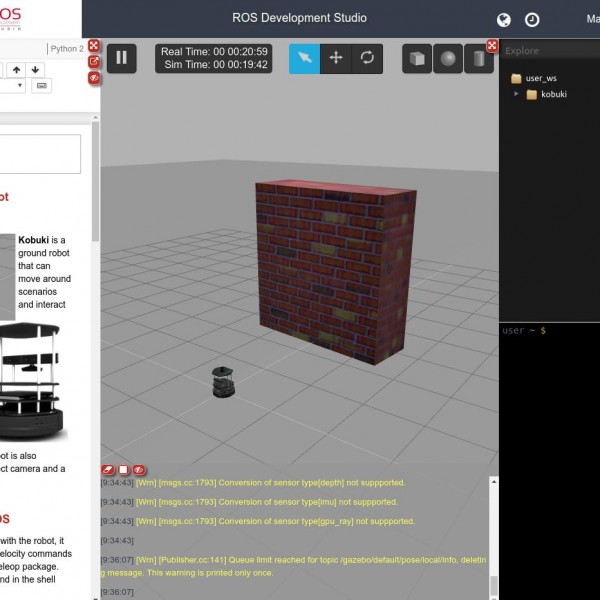
Task: Click the globe icon in the header
Action: (504, 20)
